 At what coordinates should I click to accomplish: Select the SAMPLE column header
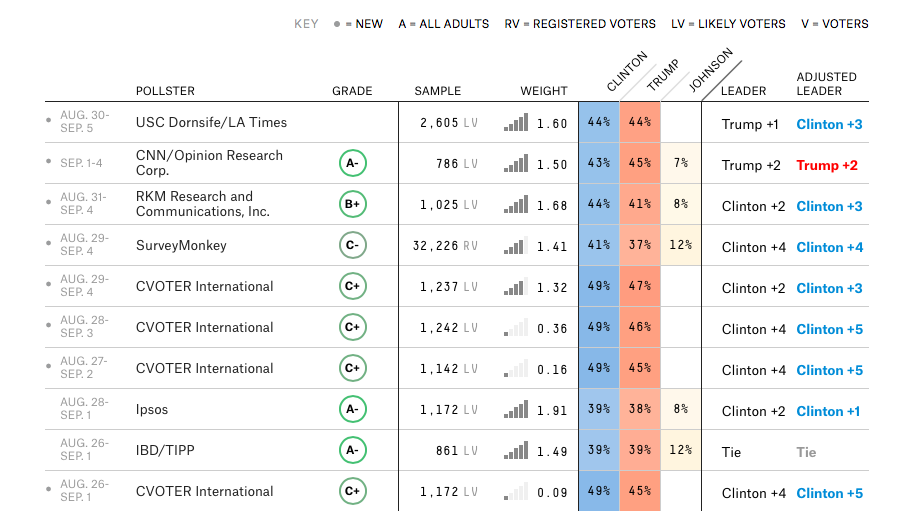[x=438, y=91]
